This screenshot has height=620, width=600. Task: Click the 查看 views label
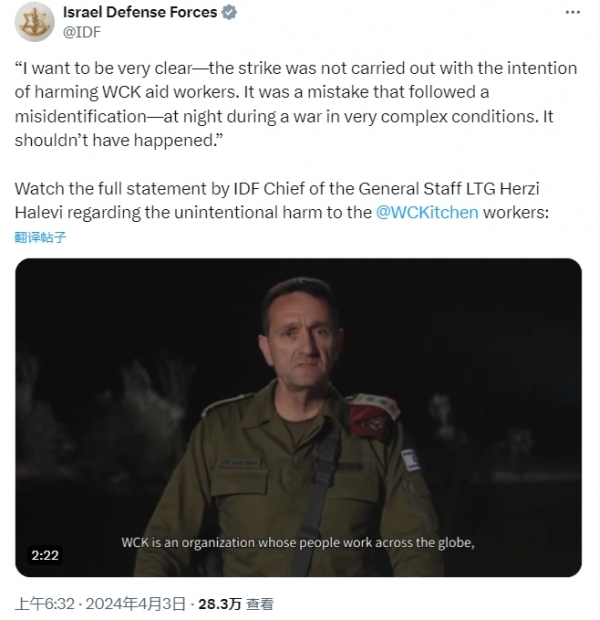click(x=260, y=604)
